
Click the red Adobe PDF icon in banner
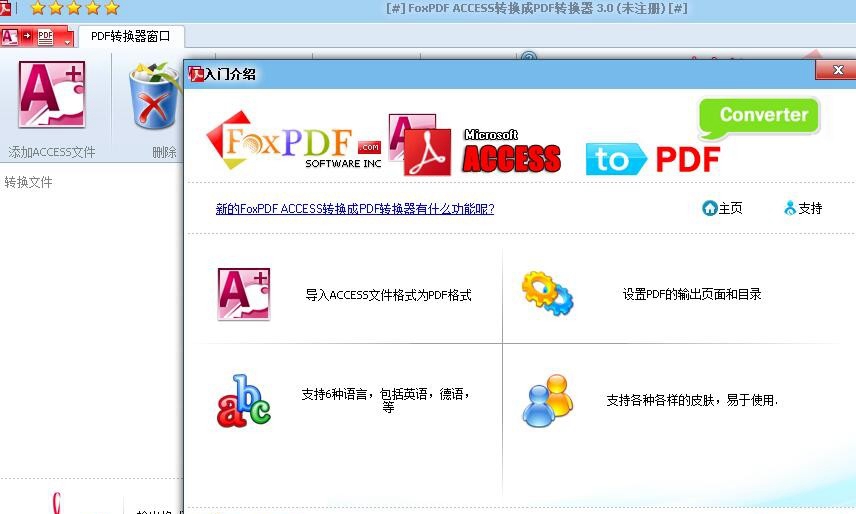click(x=427, y=152)
